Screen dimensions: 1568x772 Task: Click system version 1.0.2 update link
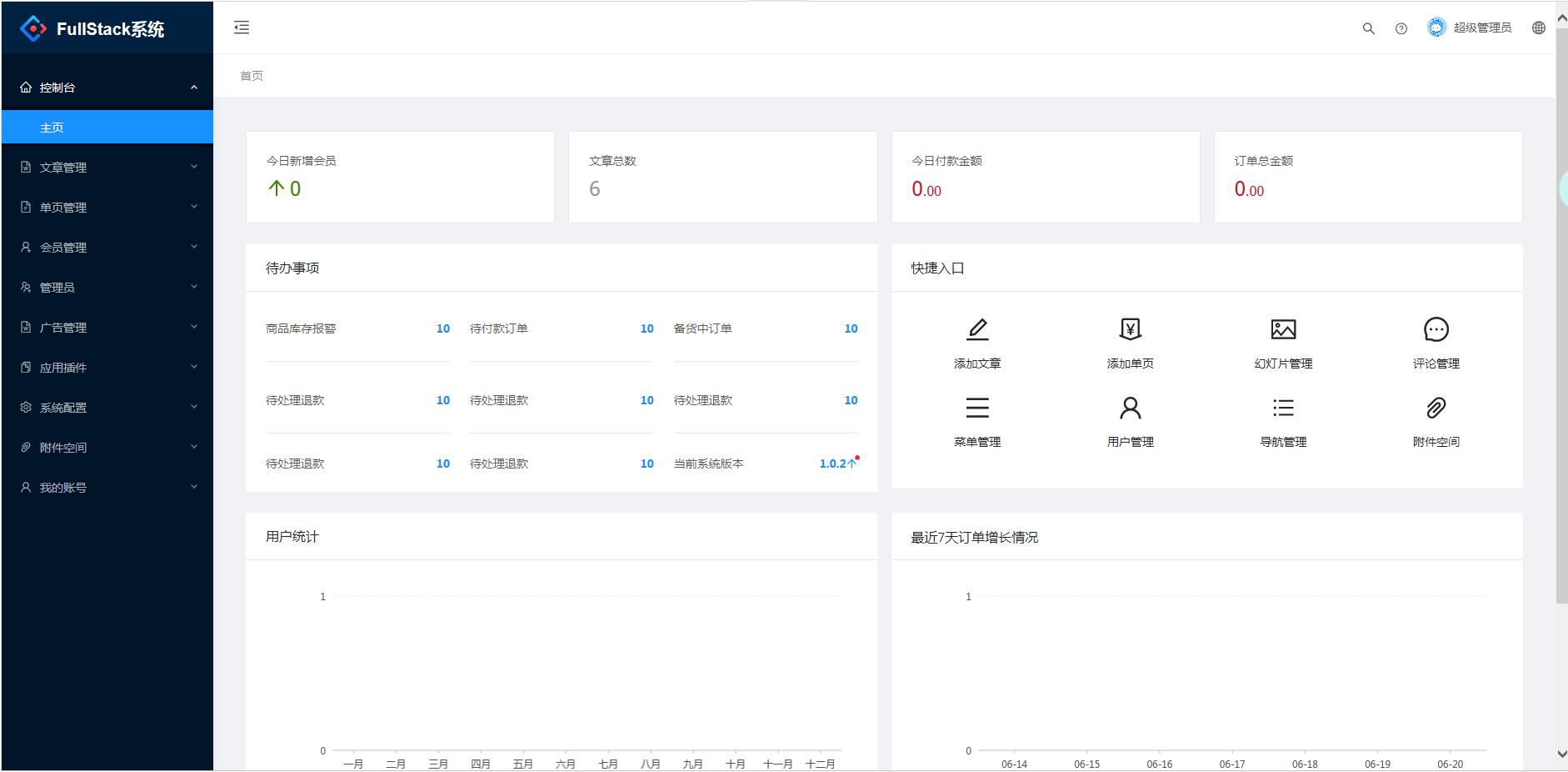(838, 464)
